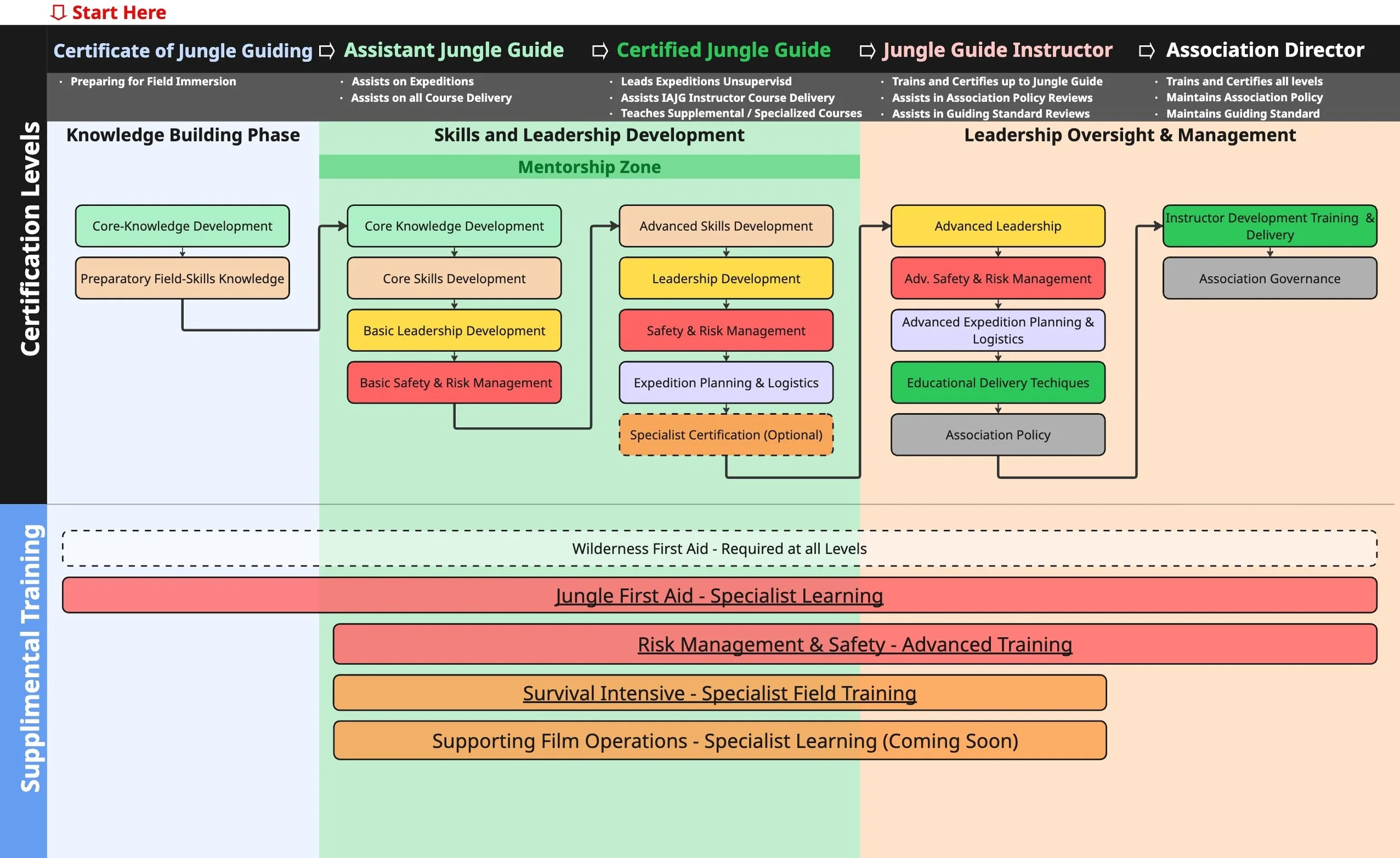This screenshot has height=858, width=1400.
Task: Click the Advanced Skills Development box
Action: tap(726, 226)
